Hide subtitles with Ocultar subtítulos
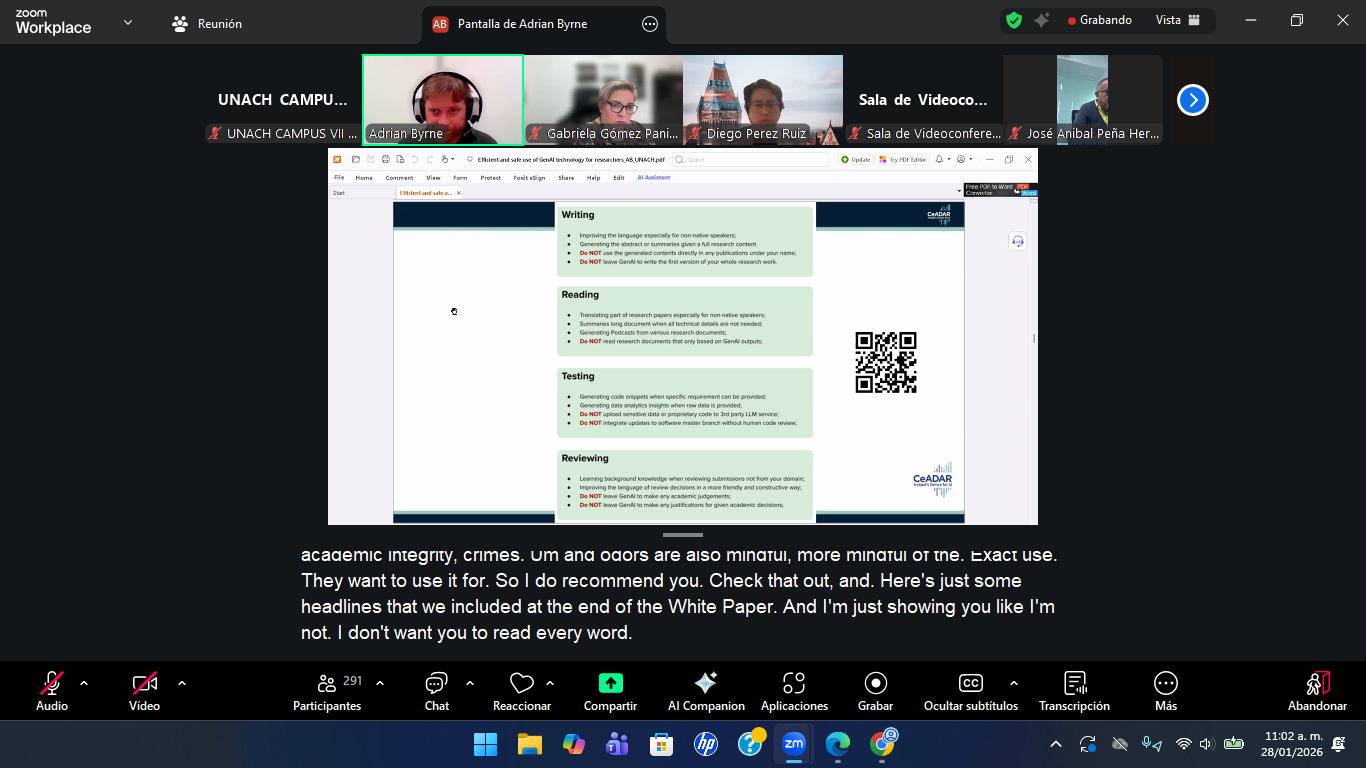 point(970,691)
